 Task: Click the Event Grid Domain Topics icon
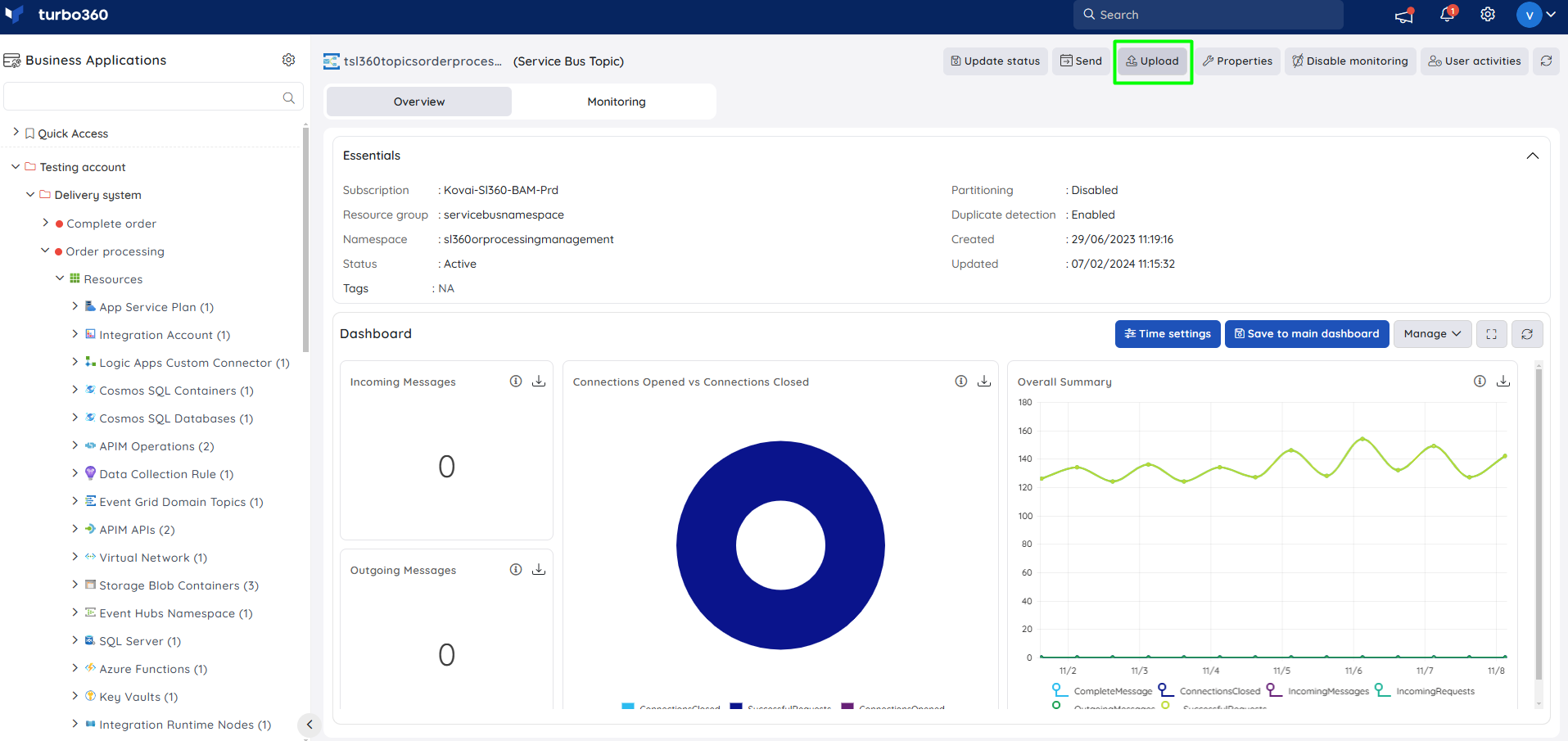[x=90, y=501]
